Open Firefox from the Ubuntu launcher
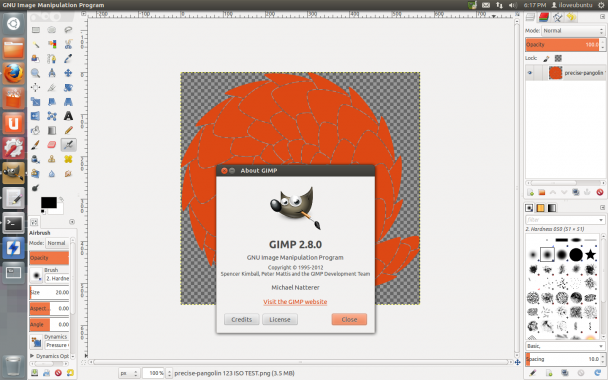The width and height of the screenshot is (608, 380). (x=14, y=73)
